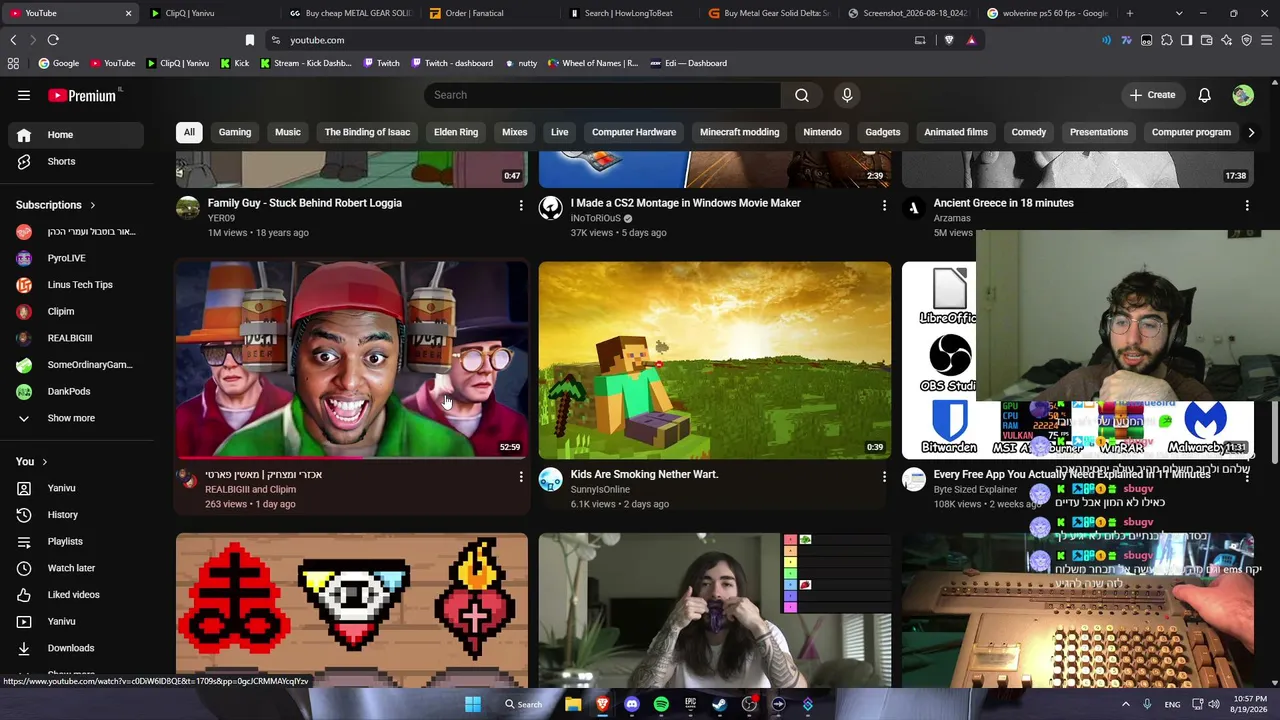Switch to the wolverine ps5 60 fps tab
The height and width of the screenshot is (720, 1280).
[1047, 13]
